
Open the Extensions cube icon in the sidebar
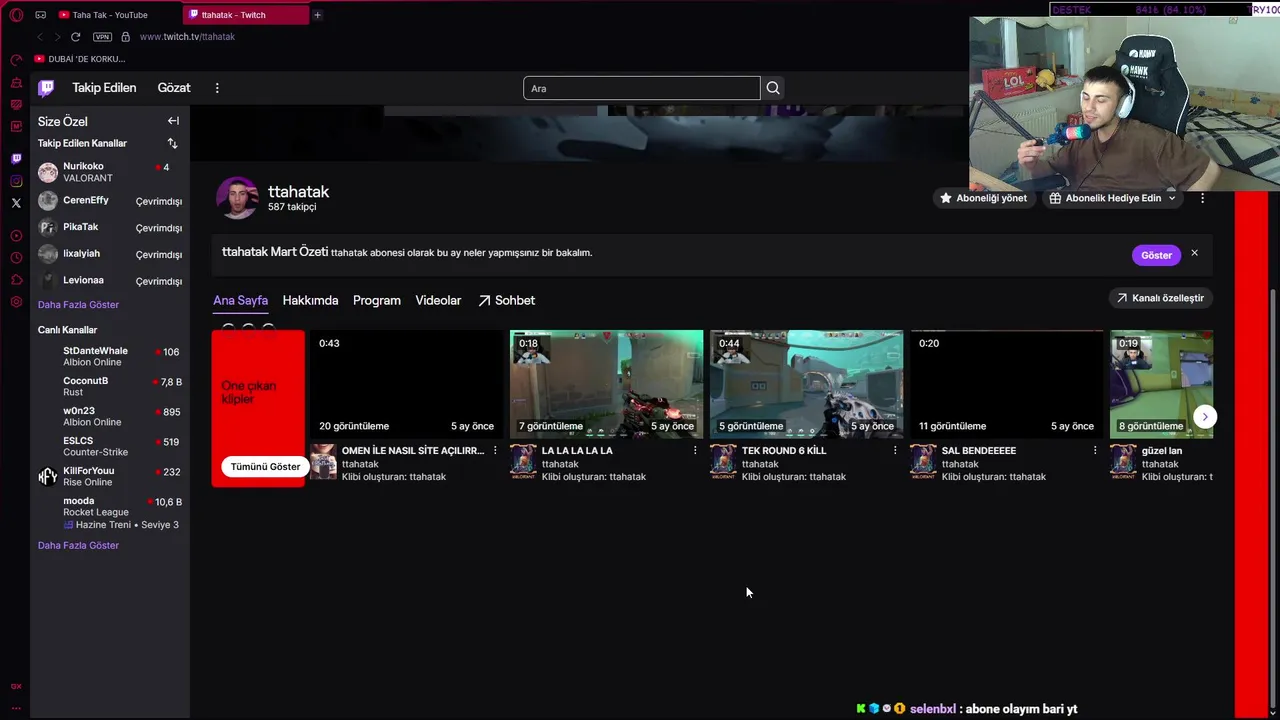point(16,280)
